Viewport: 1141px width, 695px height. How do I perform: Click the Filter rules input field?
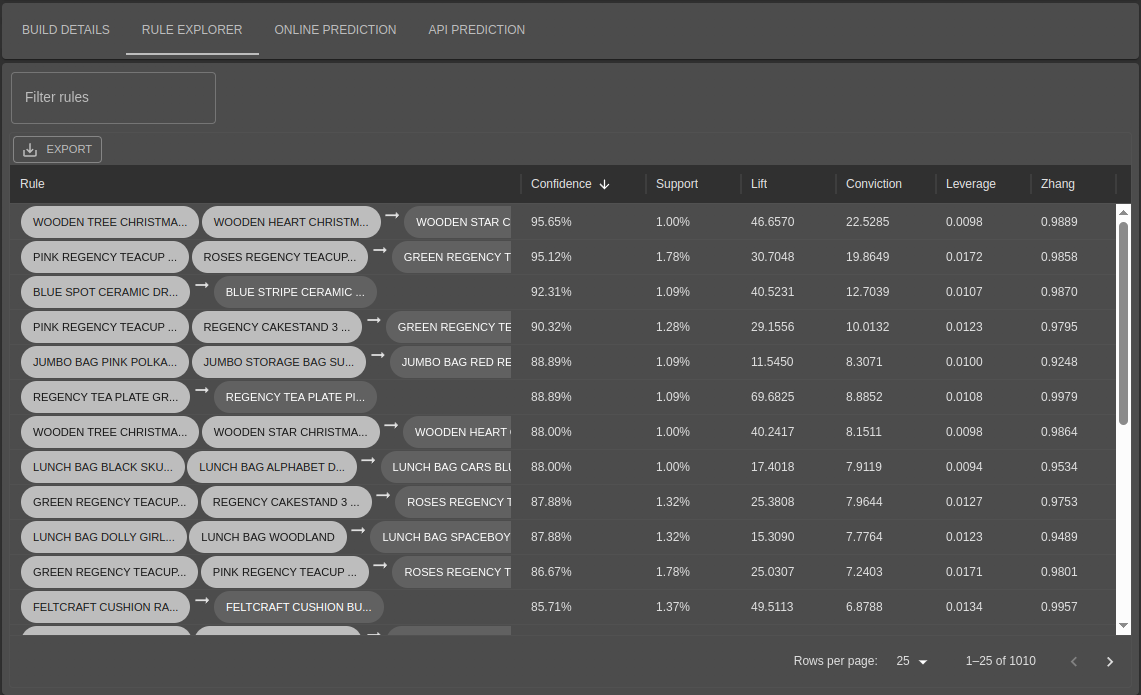[114, 98]
